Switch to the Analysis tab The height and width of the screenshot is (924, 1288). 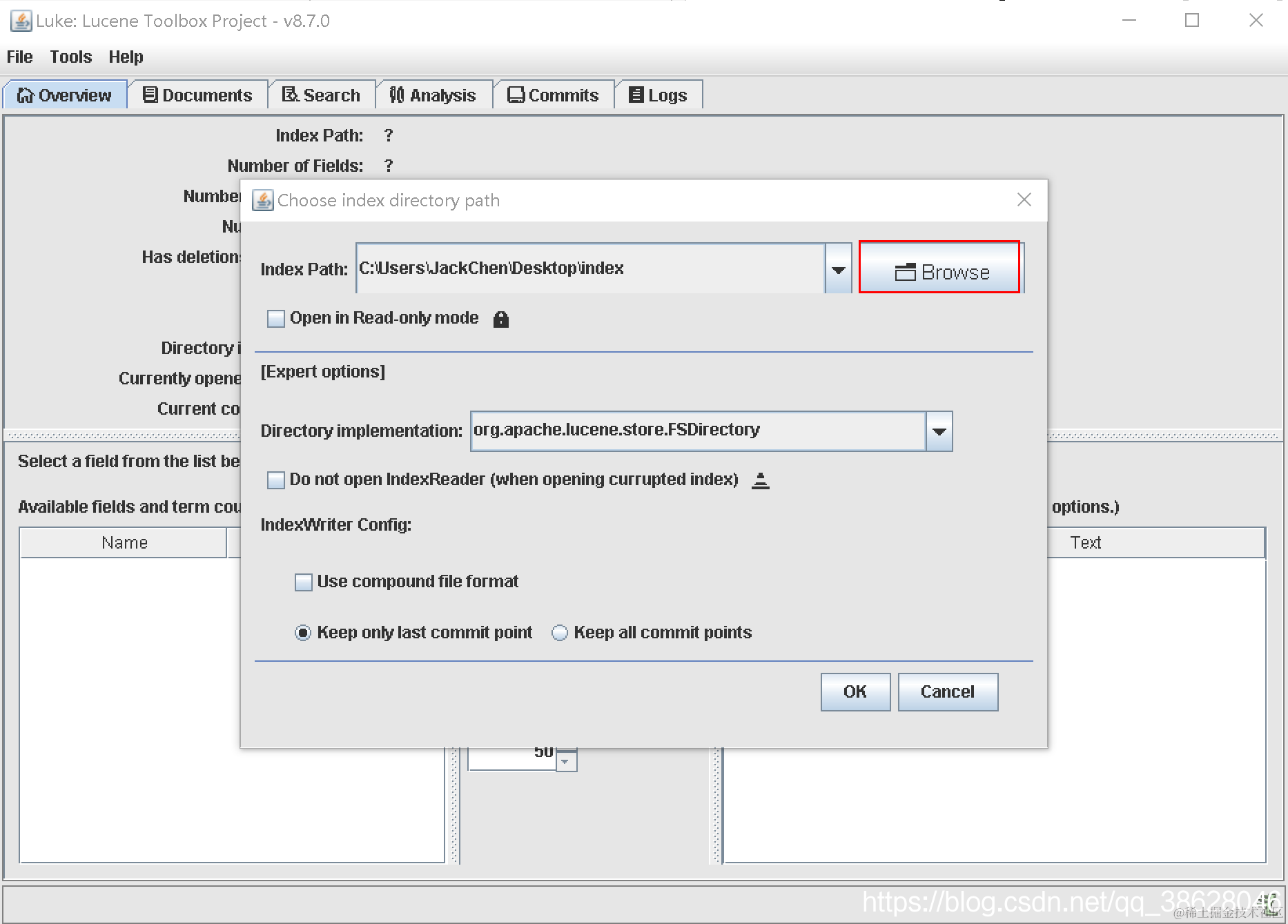433,95
